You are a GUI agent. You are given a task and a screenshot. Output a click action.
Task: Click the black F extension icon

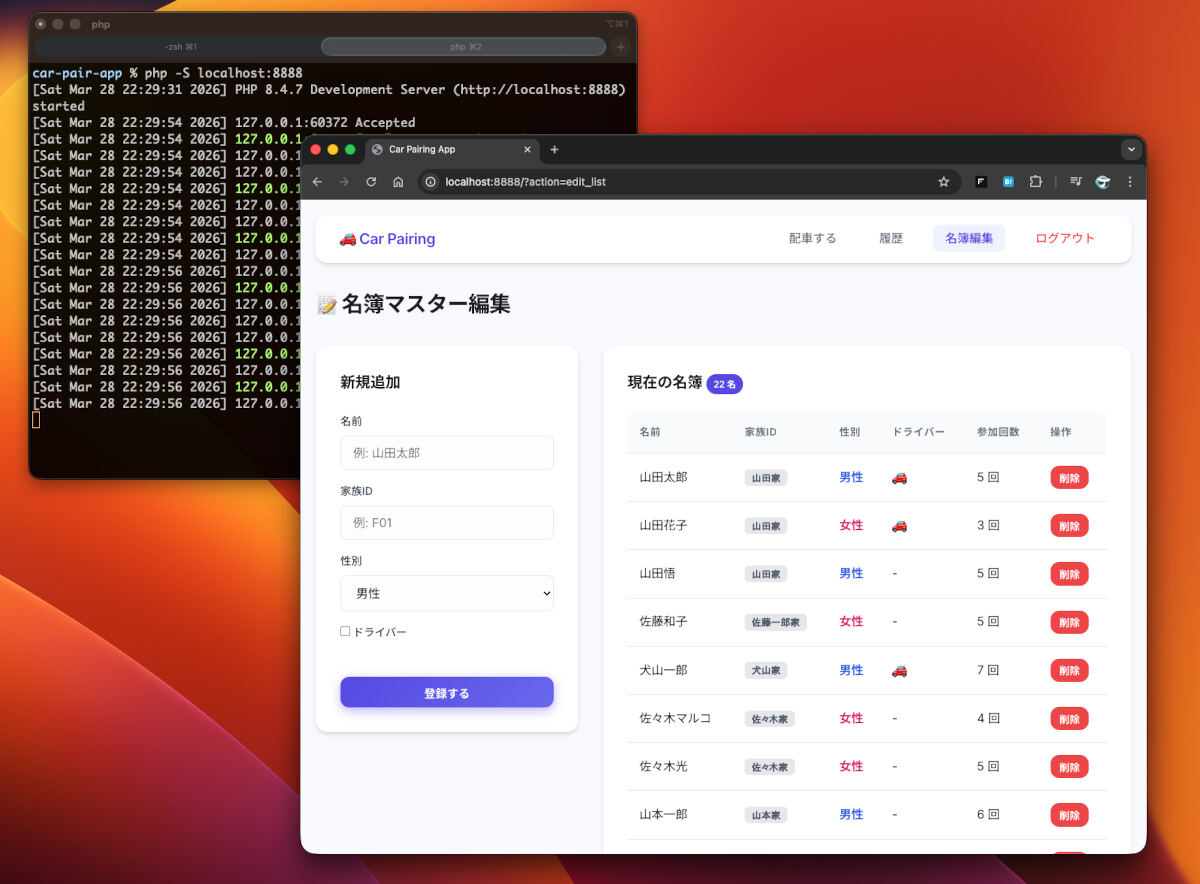tap(982, 182)
